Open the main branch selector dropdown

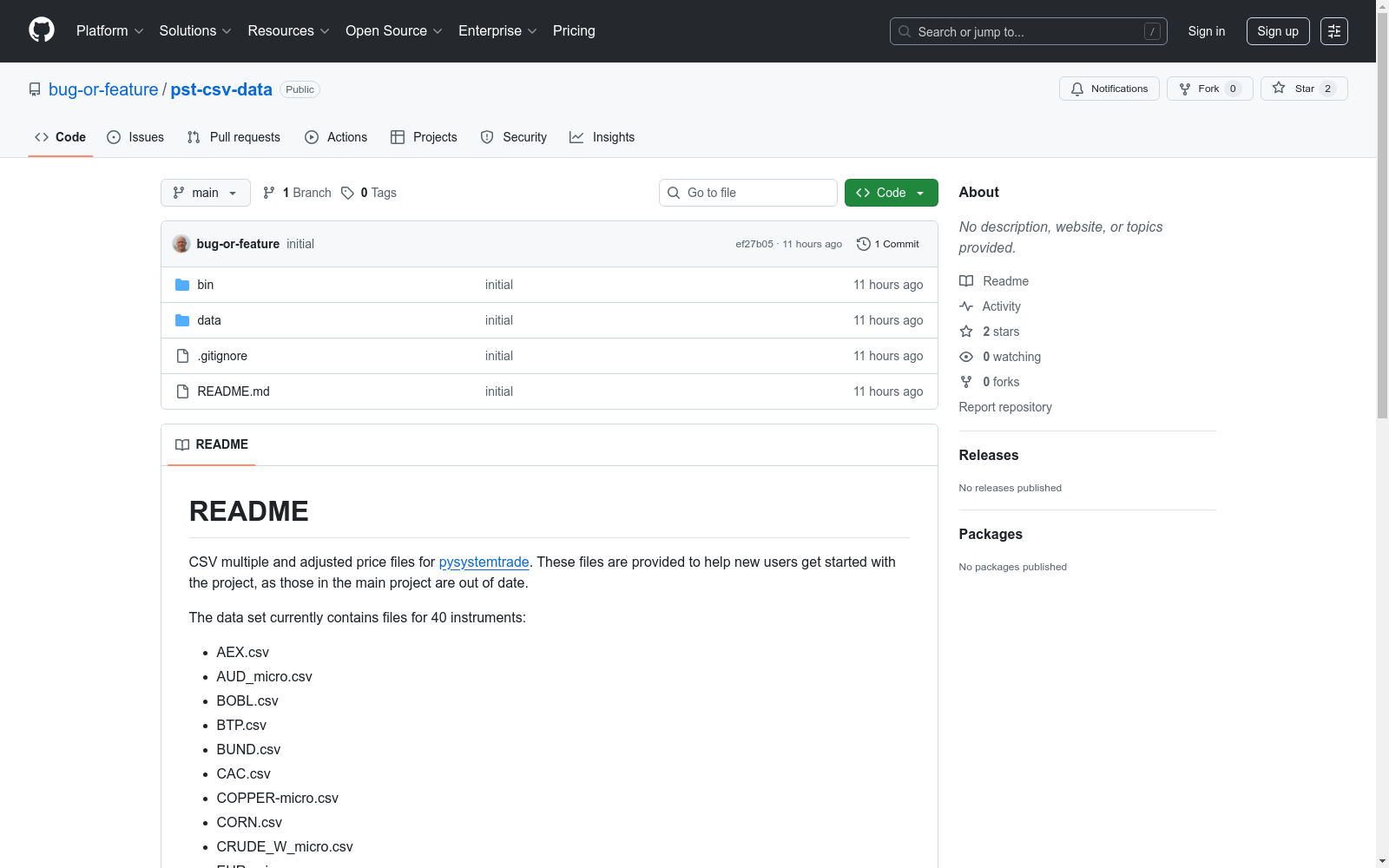coord(206,193)
